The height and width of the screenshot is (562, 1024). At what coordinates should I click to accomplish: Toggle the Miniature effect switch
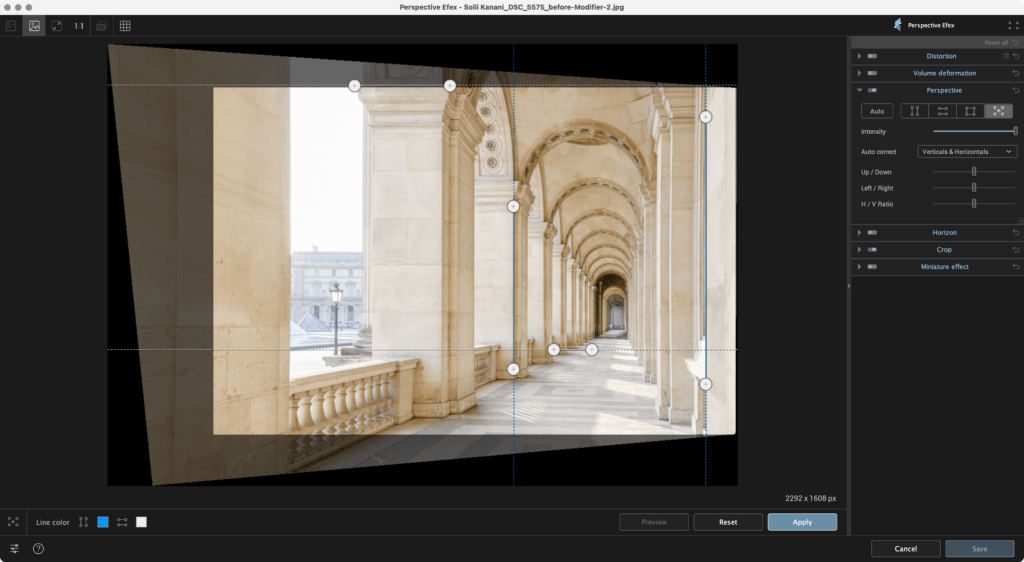872,266
